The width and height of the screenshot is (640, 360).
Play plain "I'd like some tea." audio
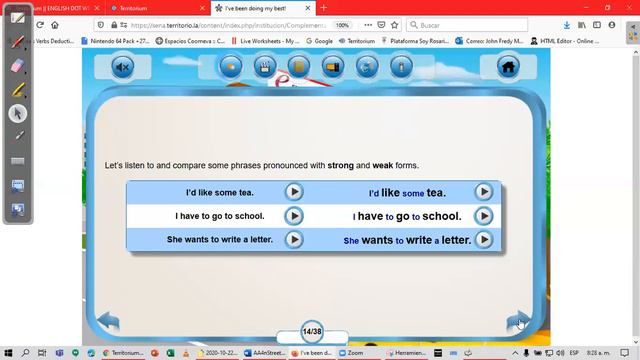coord(294,192)
